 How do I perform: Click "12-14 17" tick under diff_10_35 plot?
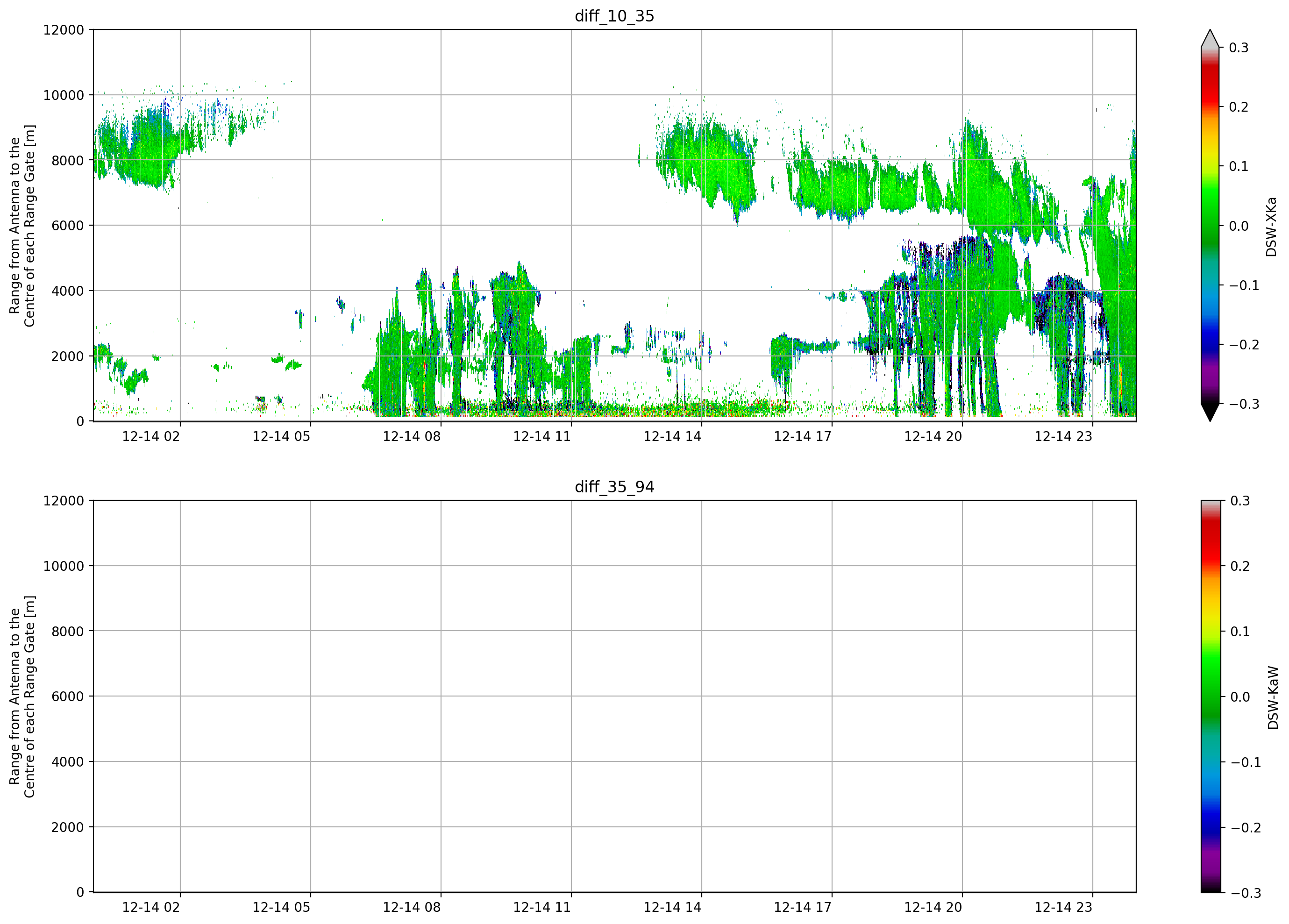pos(803,436)
